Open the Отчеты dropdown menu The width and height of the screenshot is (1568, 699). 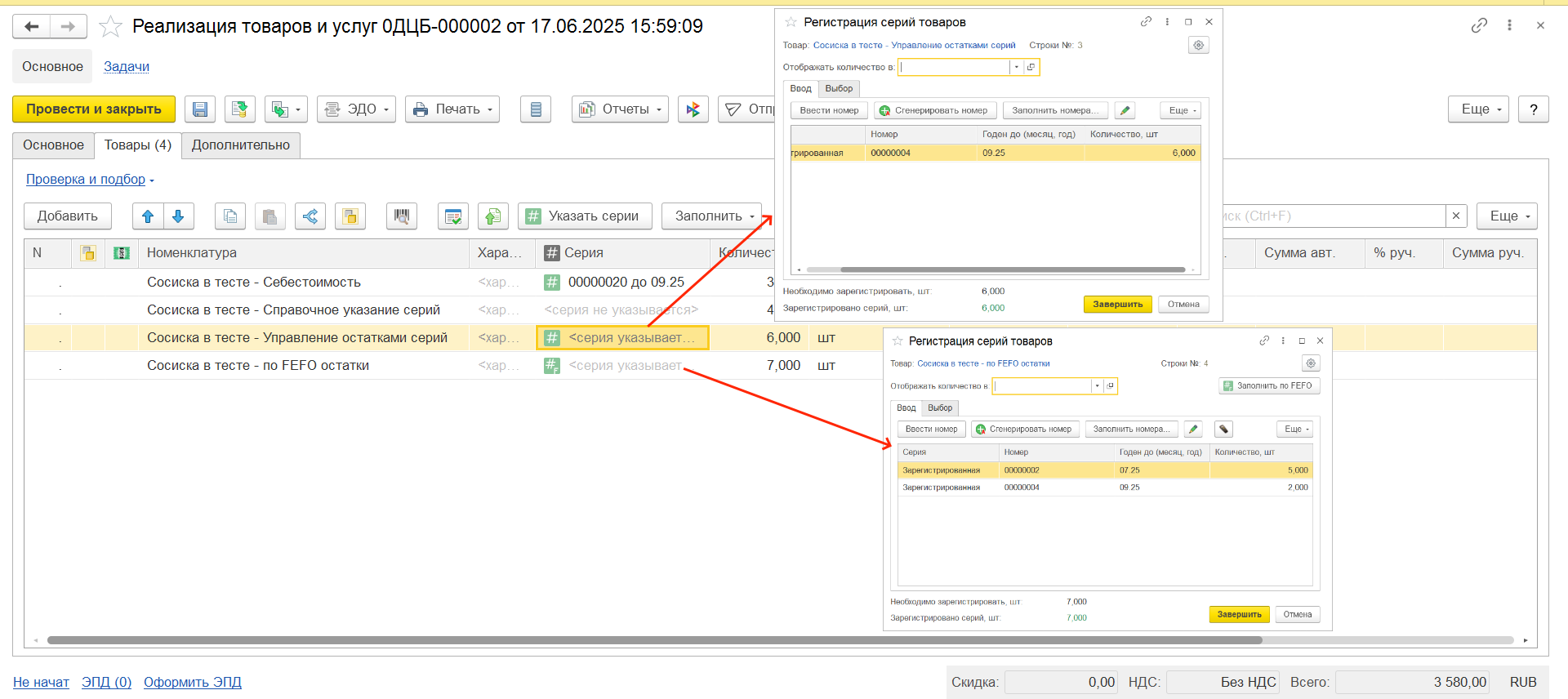point(620,109)
